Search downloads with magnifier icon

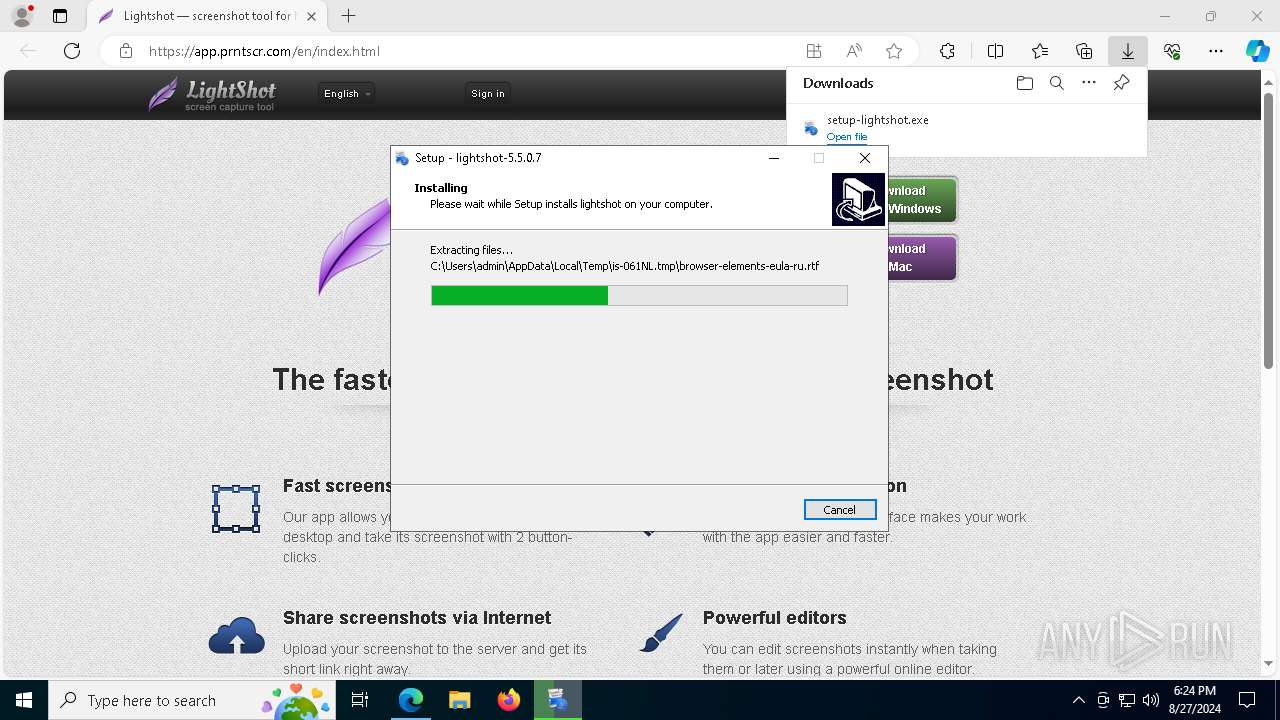click(1056, 83)
